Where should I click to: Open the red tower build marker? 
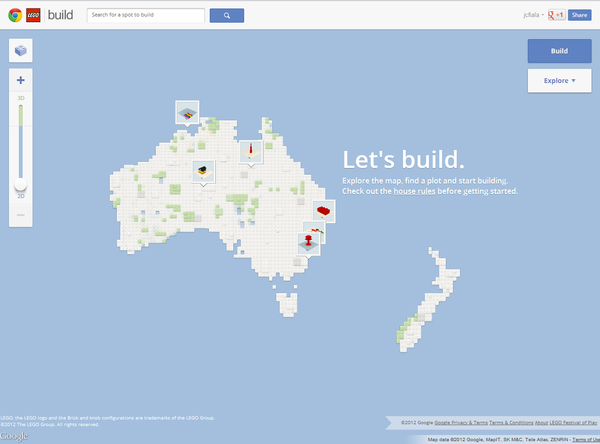coord(250,151)
